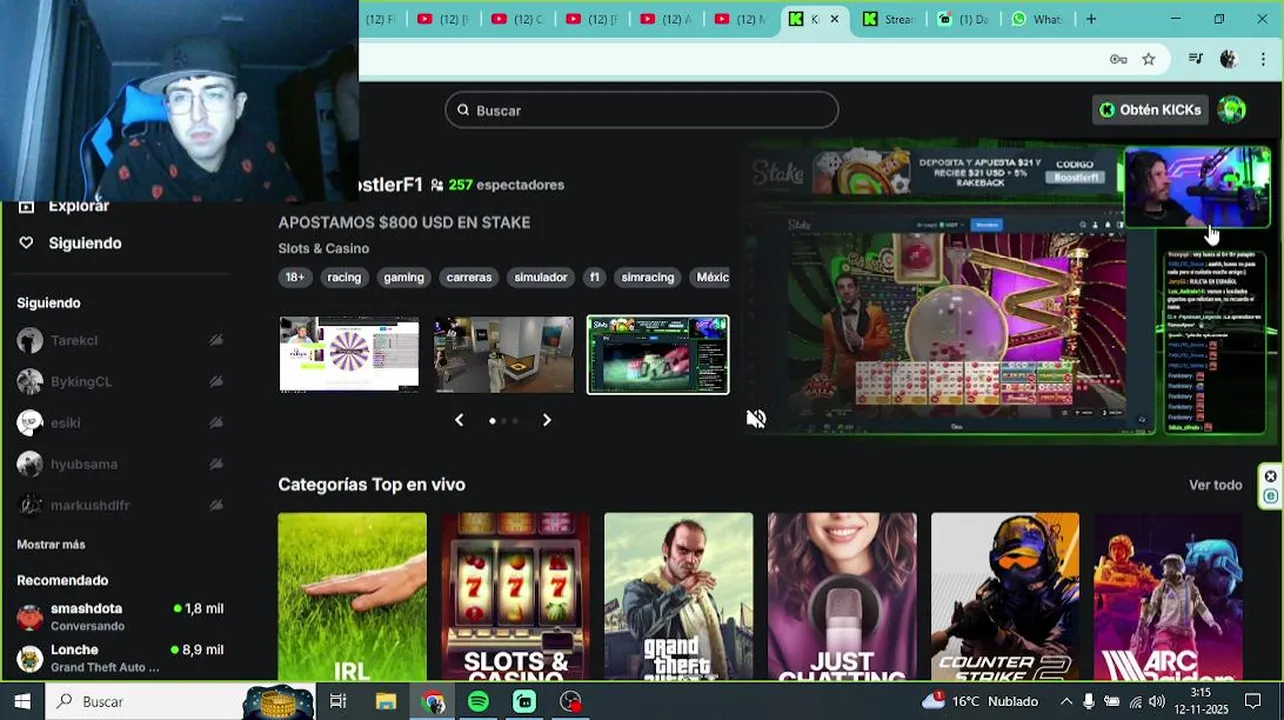Open the Slots & Casino category link
This screenshot has height=720, width=1284.
(x=324, y=248)
